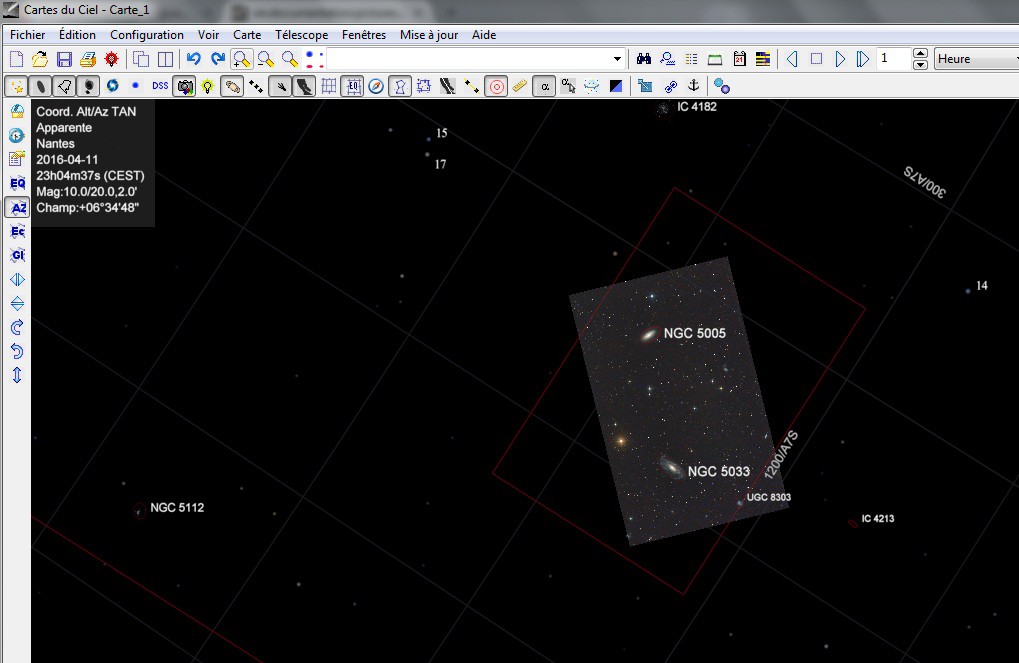The height and width of the screenshot is (663, 1019).
Task: Step time backward with the left triangle
Action: pyautogui.click(x=792, y=59)
